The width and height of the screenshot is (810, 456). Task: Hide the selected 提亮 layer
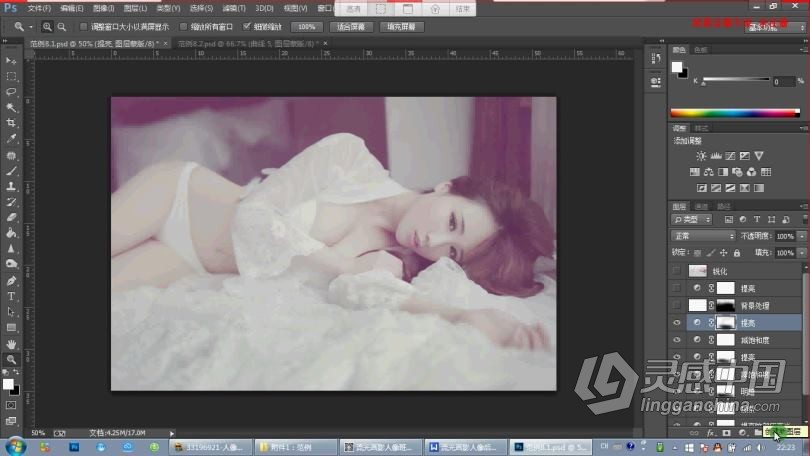[x=676, y=323]
